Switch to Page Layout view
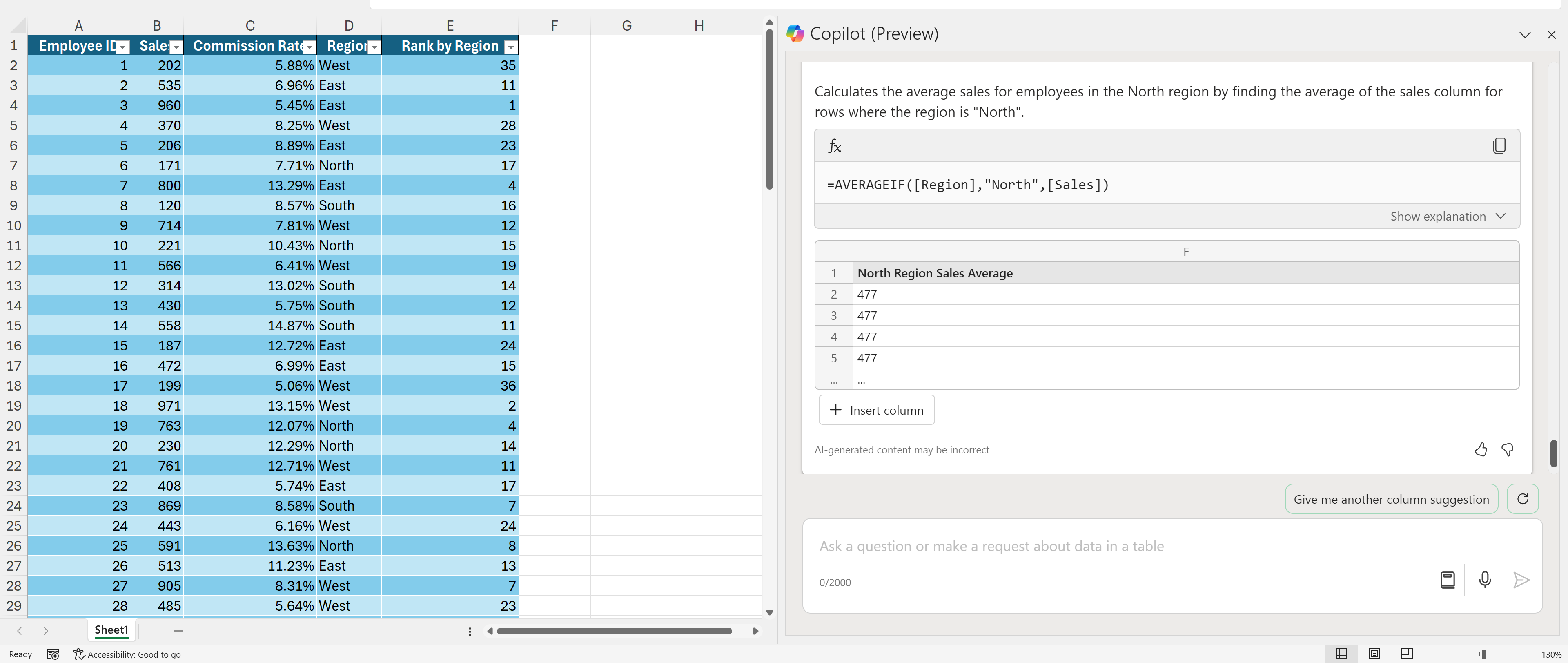Image resolution: width=1568 pixels, height=663 pixels. point(1374,653)
